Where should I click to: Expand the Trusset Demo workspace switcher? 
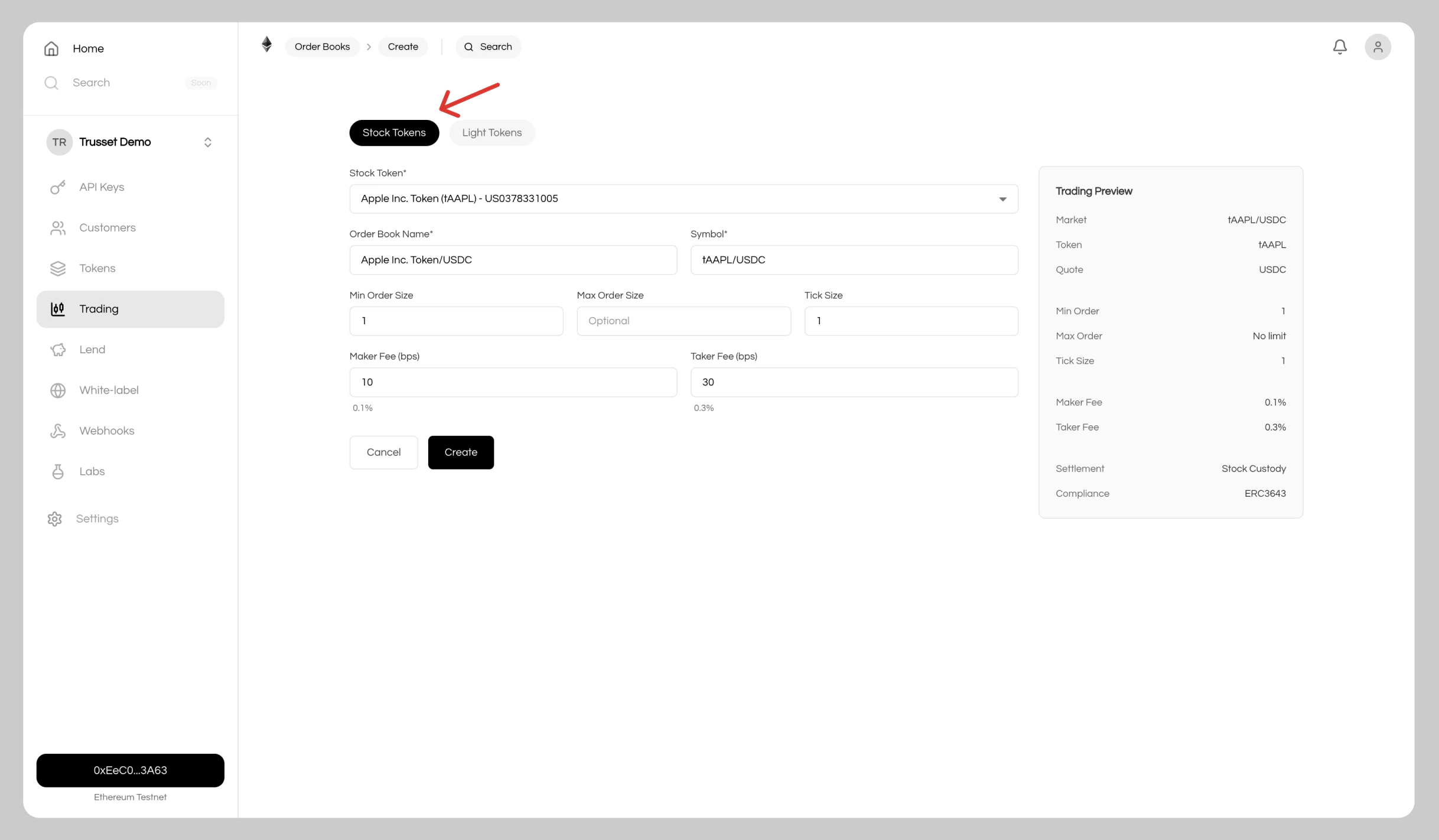click(208, 142)
